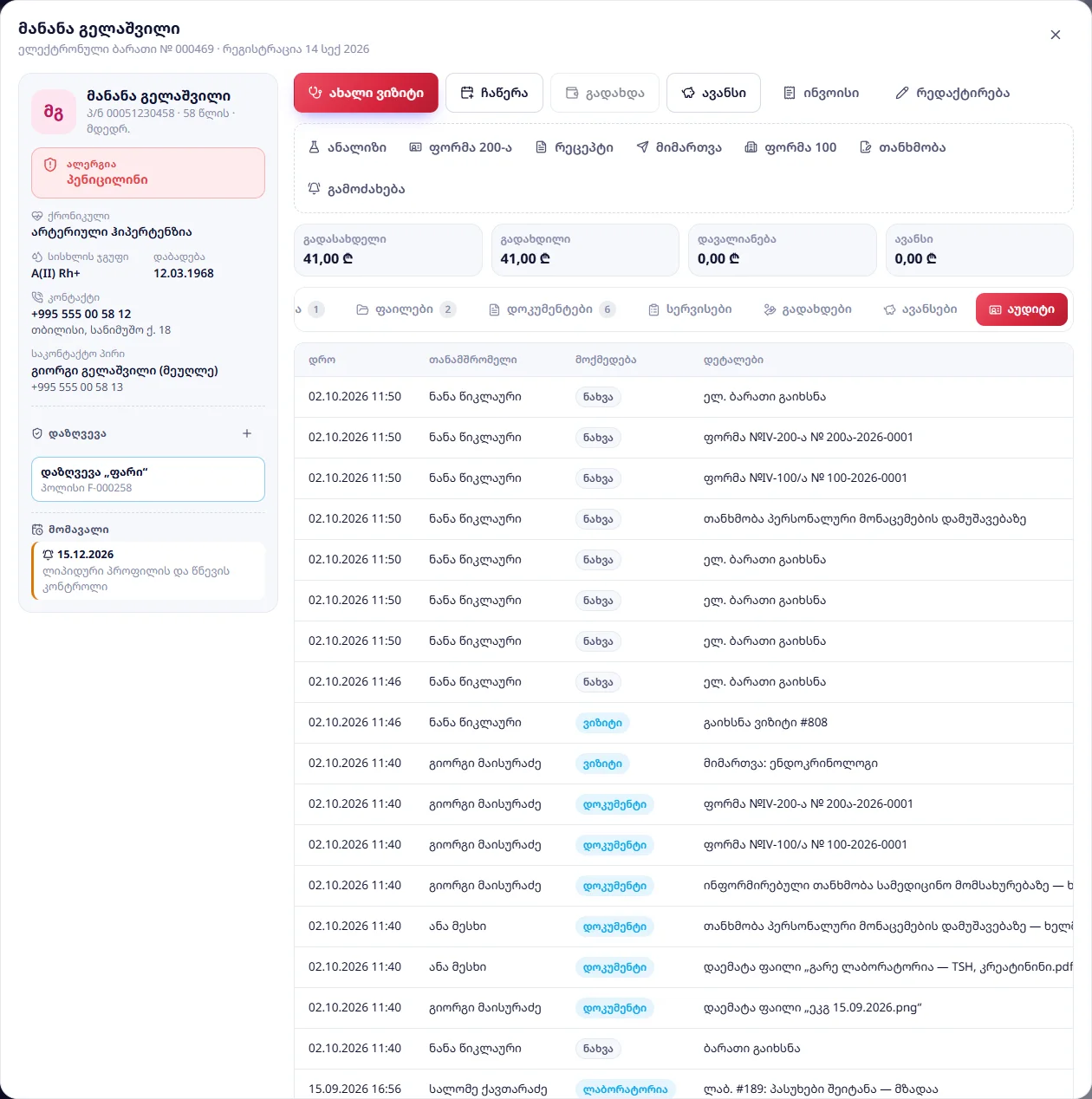Click the paper plane icon beside მიმართვა
1092x1099 pixels.
643,147
